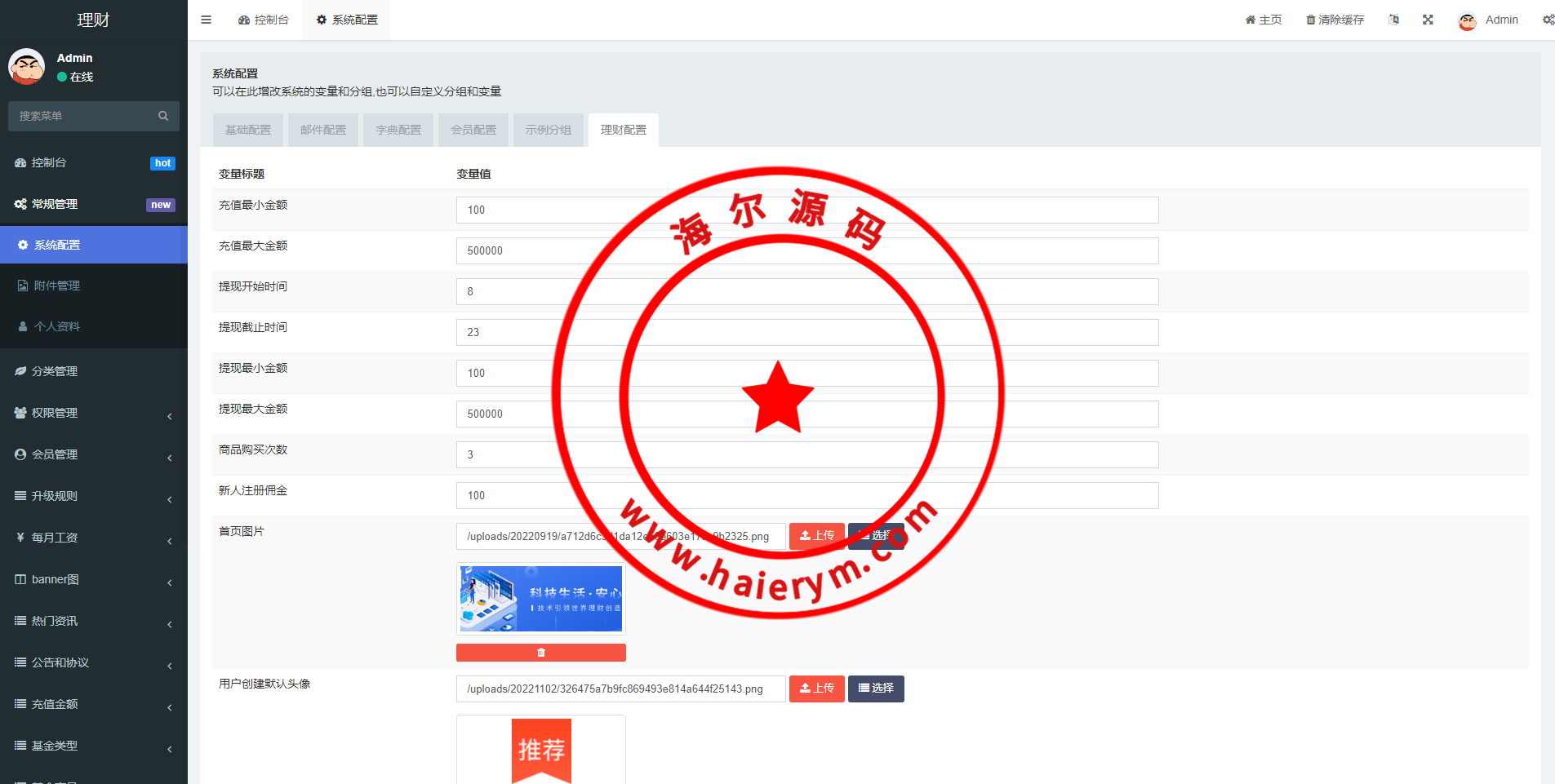The height and width of the screenshot is (784, 1555).
Task: Click 上传 button for 用户创建默认头像
Action: coord(816,689)
